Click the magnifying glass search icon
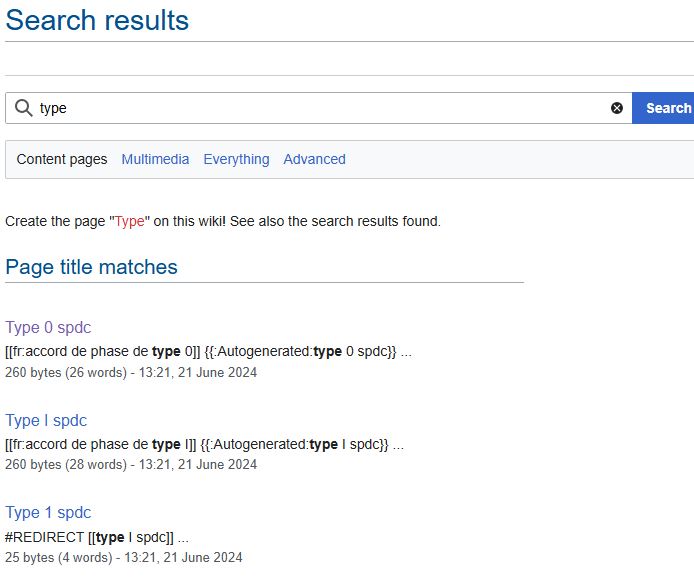 [x=23, y=108]
